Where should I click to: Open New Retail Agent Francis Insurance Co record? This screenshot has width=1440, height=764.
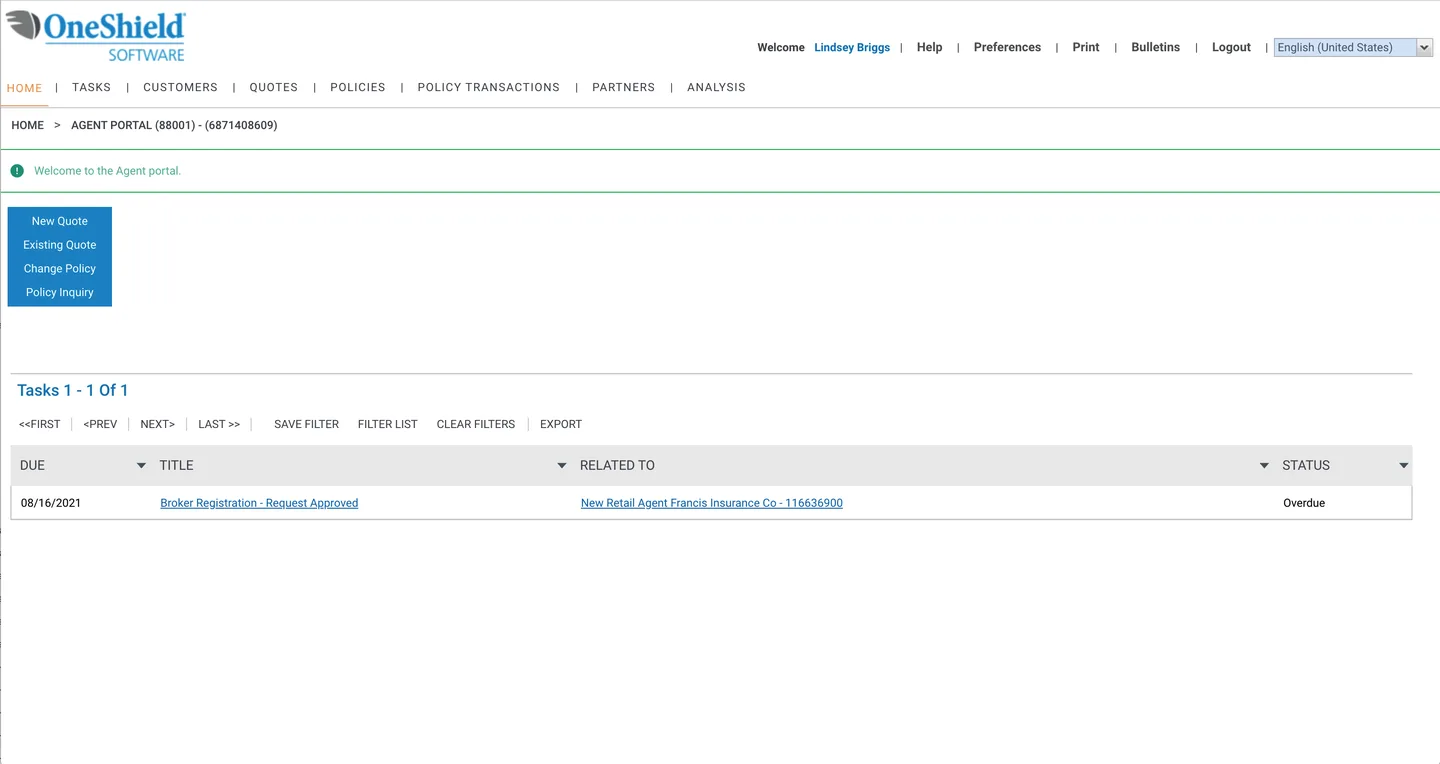(x=711, y=502)
